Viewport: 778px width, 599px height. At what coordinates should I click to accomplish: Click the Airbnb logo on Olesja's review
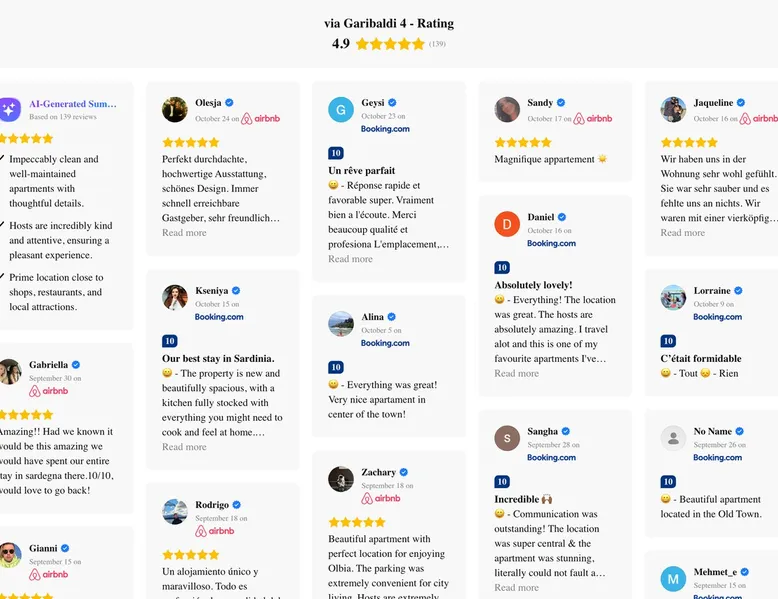[260, 119]
